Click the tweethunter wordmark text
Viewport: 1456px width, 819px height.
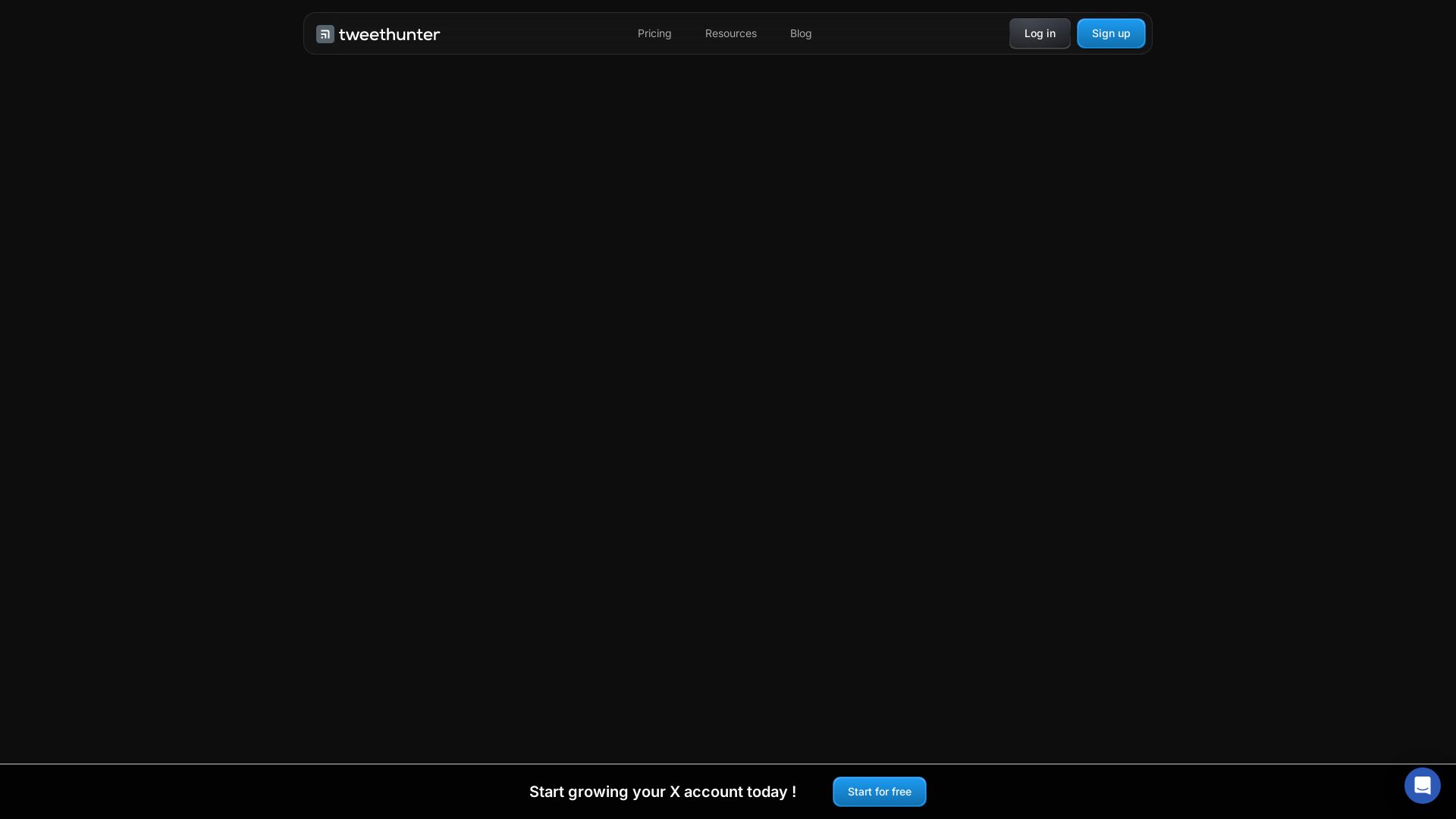(389, 34)
